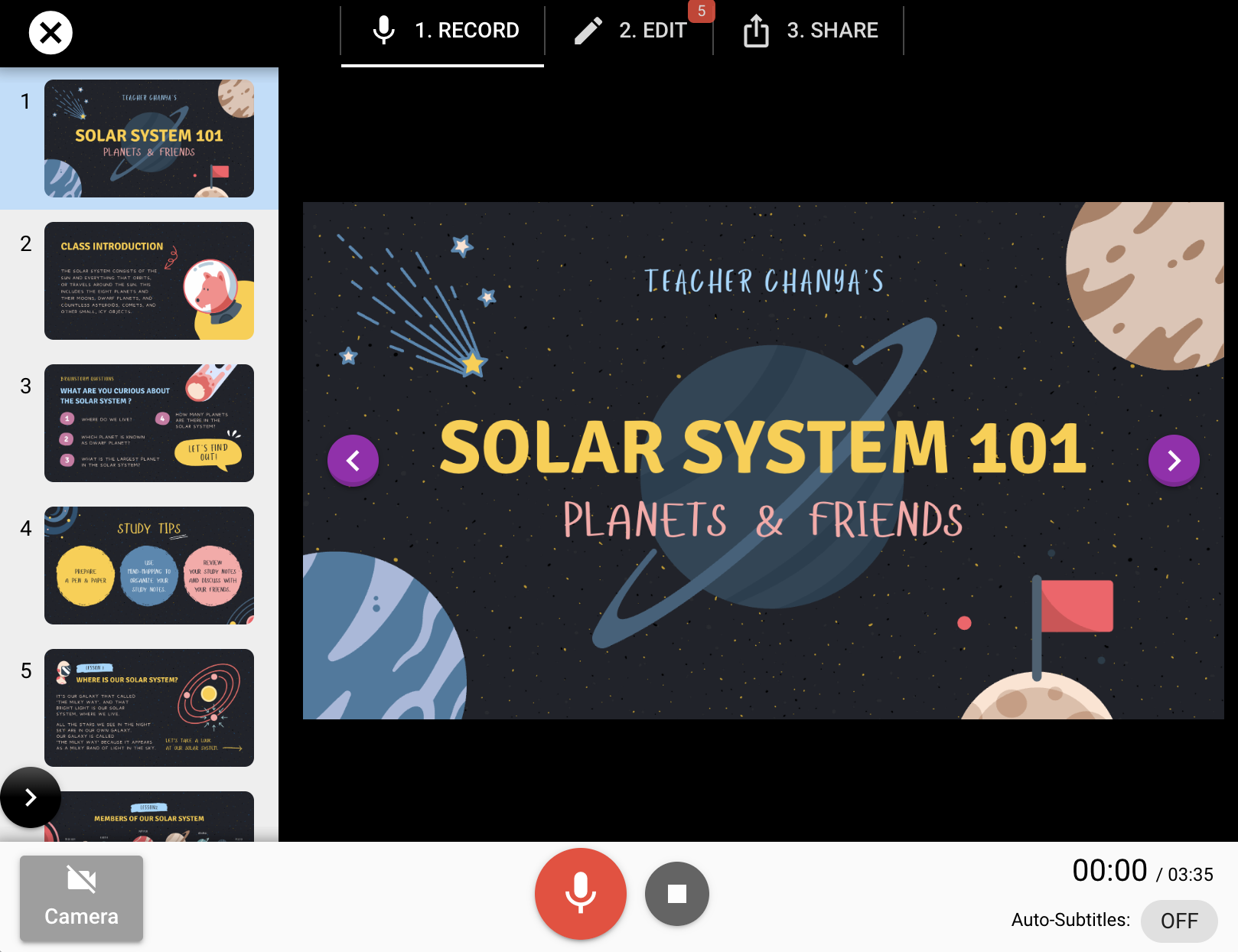1238x952 pixels.
Task: Start recording with the red microphone button
Action: pos(581,893)
